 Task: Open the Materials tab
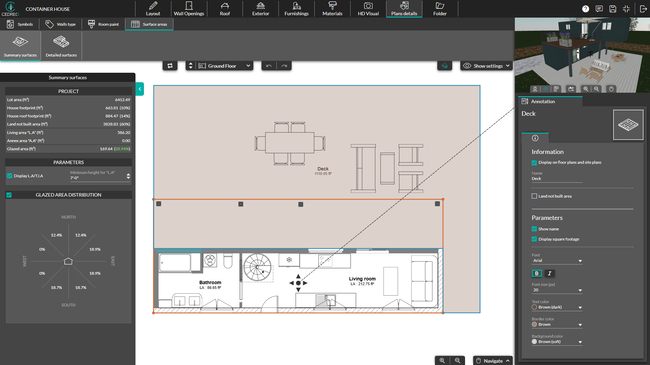(332, 9)
